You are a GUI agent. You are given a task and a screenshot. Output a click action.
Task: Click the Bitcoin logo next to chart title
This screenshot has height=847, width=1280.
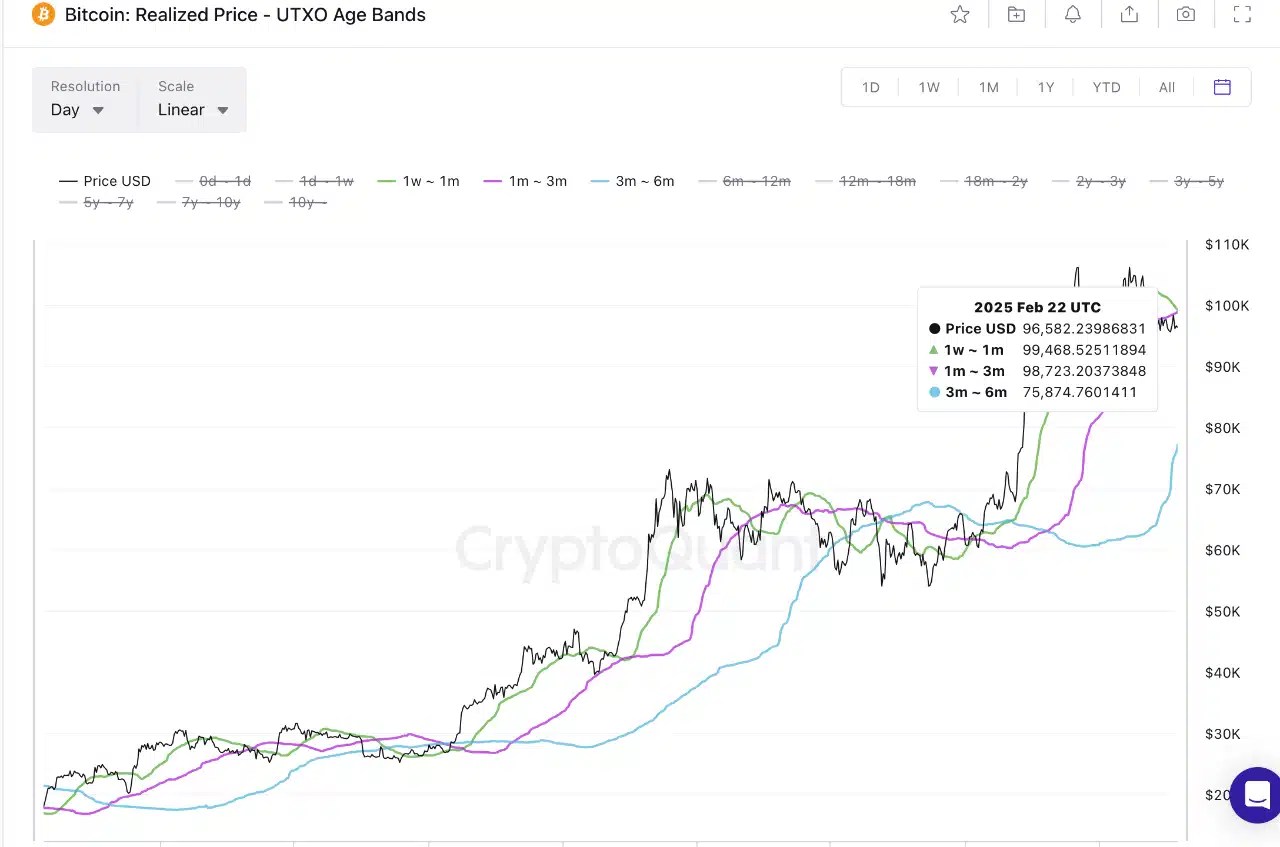(42, 14)
